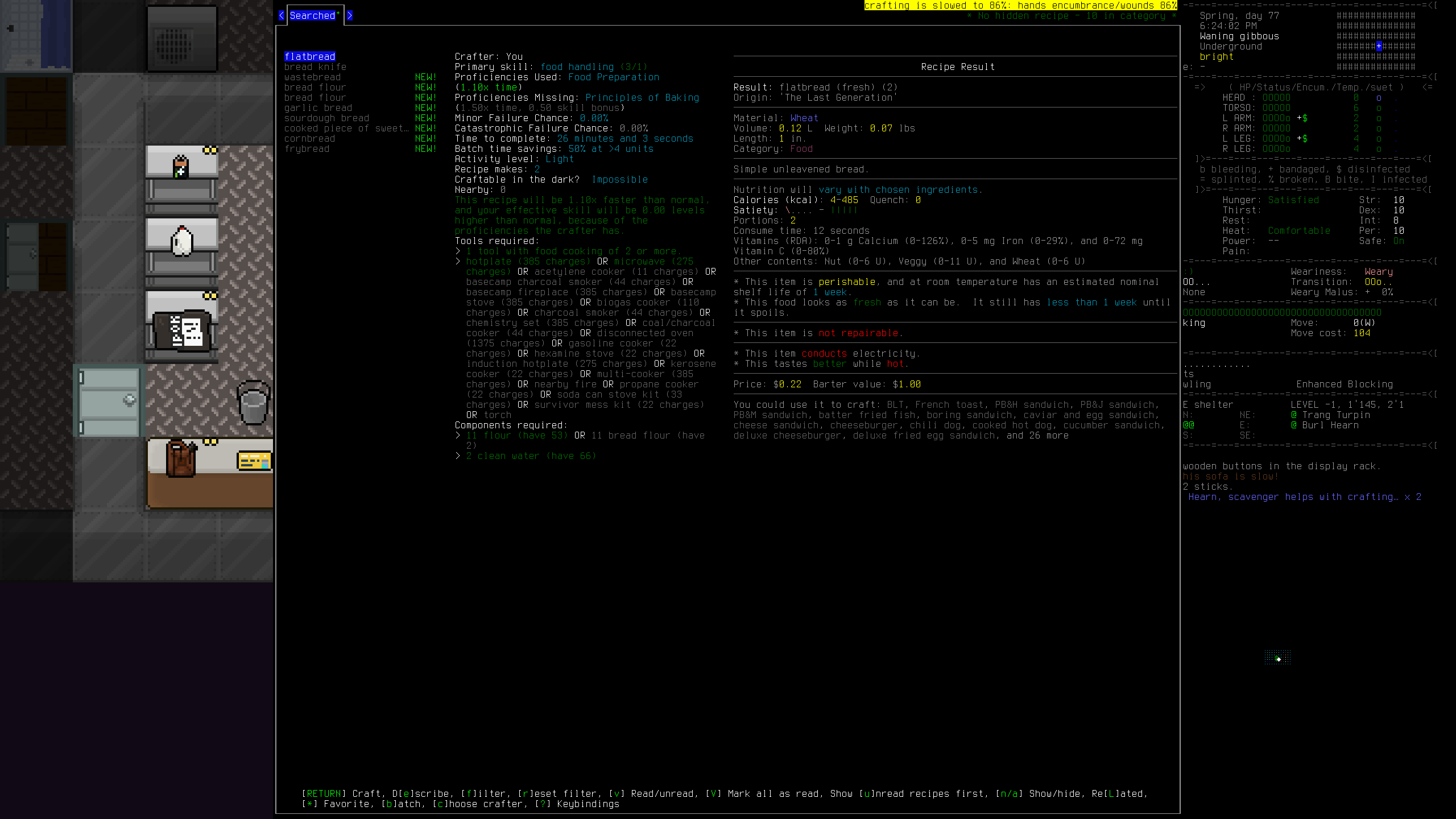Viewport: 1456px width, 819px height.
Task: Select sourdough bread in recipe list
Action: point(326,118)
